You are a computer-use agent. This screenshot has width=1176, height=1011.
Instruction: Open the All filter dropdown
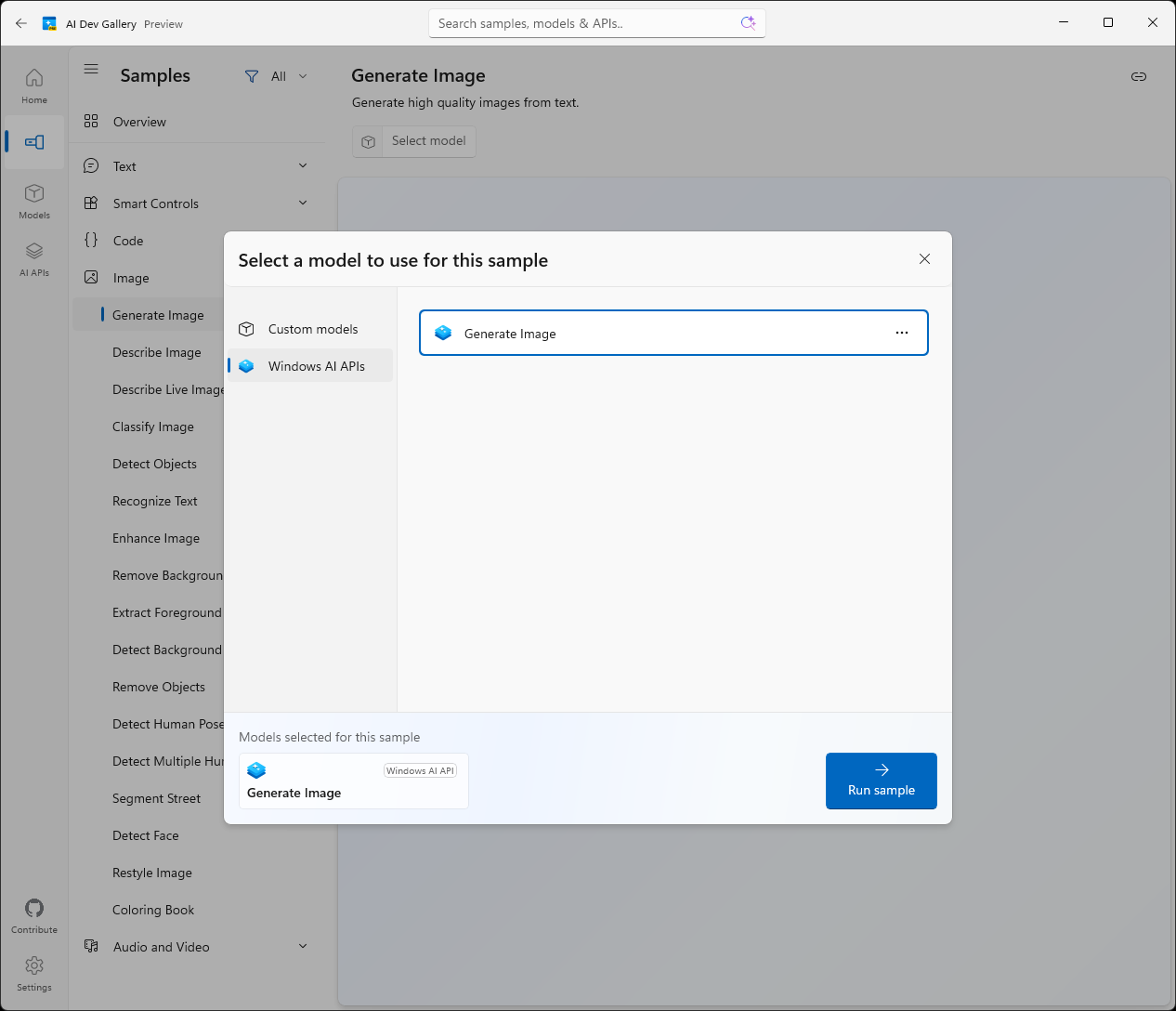point(276,76)
